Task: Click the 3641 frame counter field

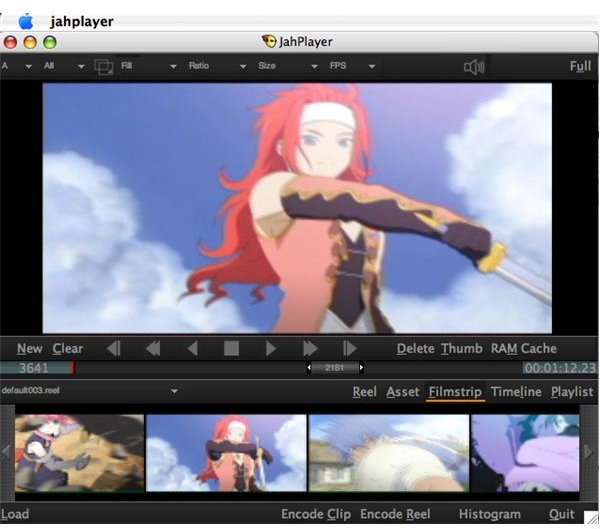Action: pyautogui.click(x=35, y=368)
